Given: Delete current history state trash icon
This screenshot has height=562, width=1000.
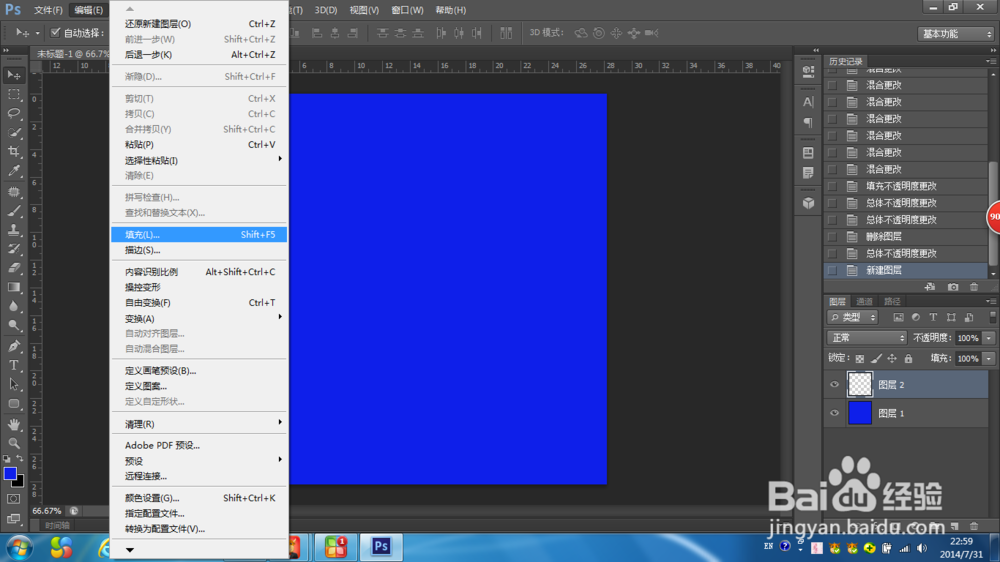Looking at the screenshot, I should 974,287.
